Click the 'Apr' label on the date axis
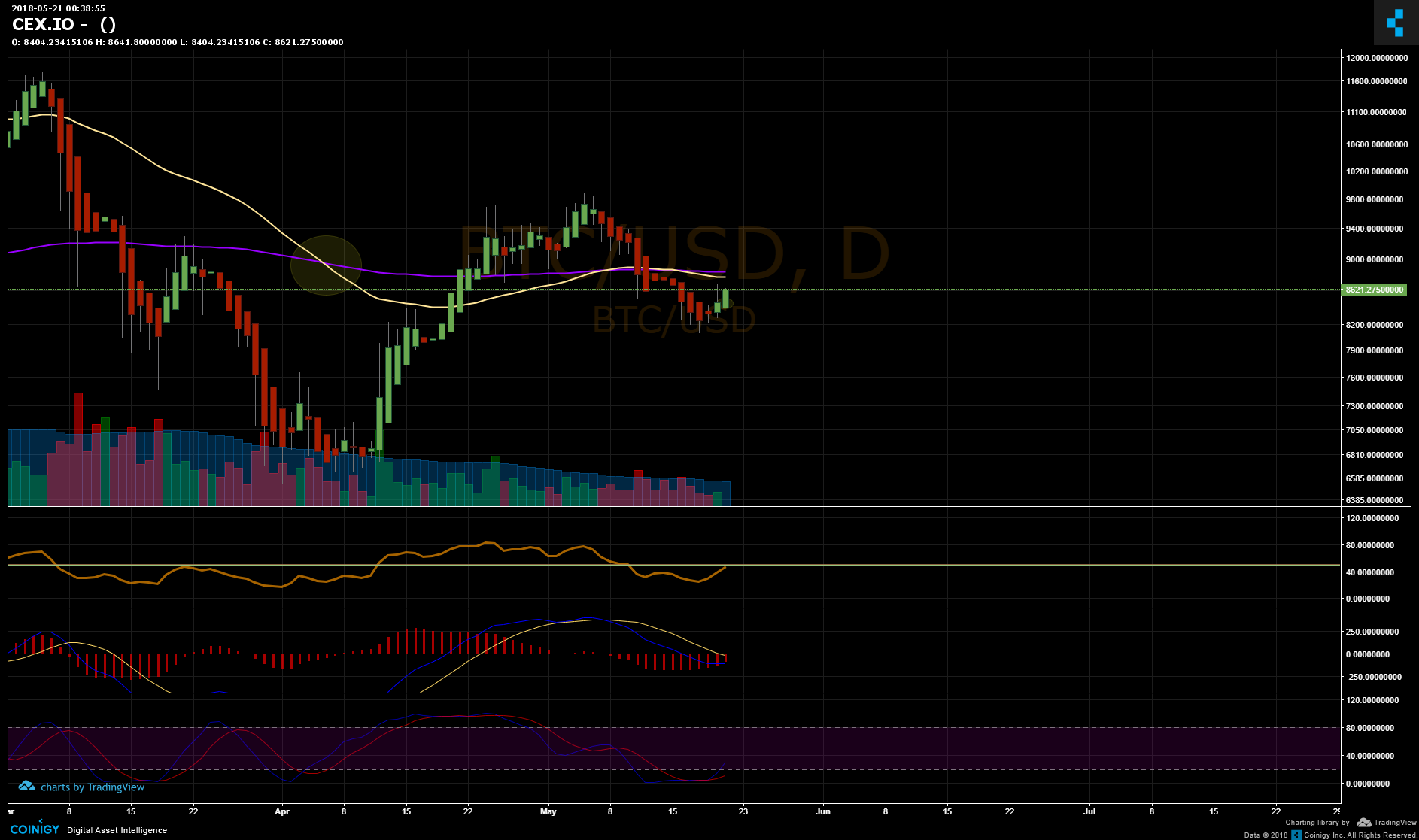The image size is (1419, 840). [282, 811]
